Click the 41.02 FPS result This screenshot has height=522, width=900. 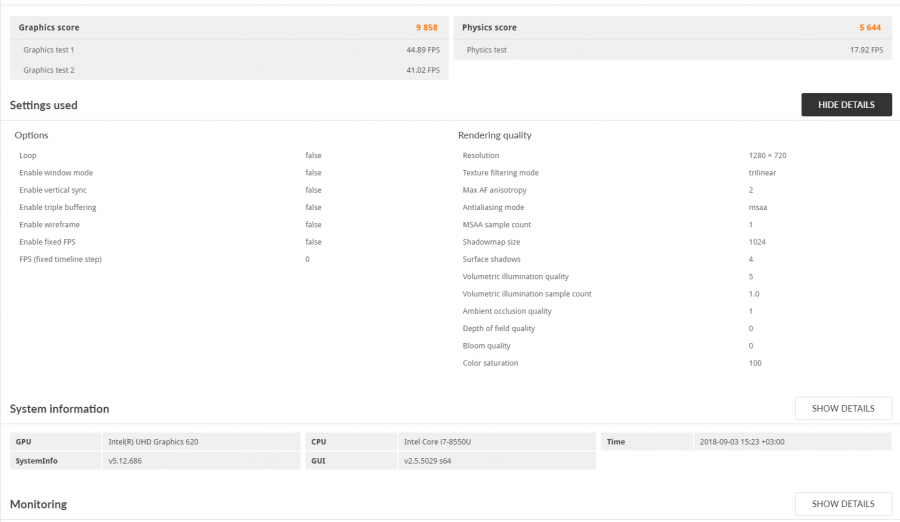tap(423, 70)
